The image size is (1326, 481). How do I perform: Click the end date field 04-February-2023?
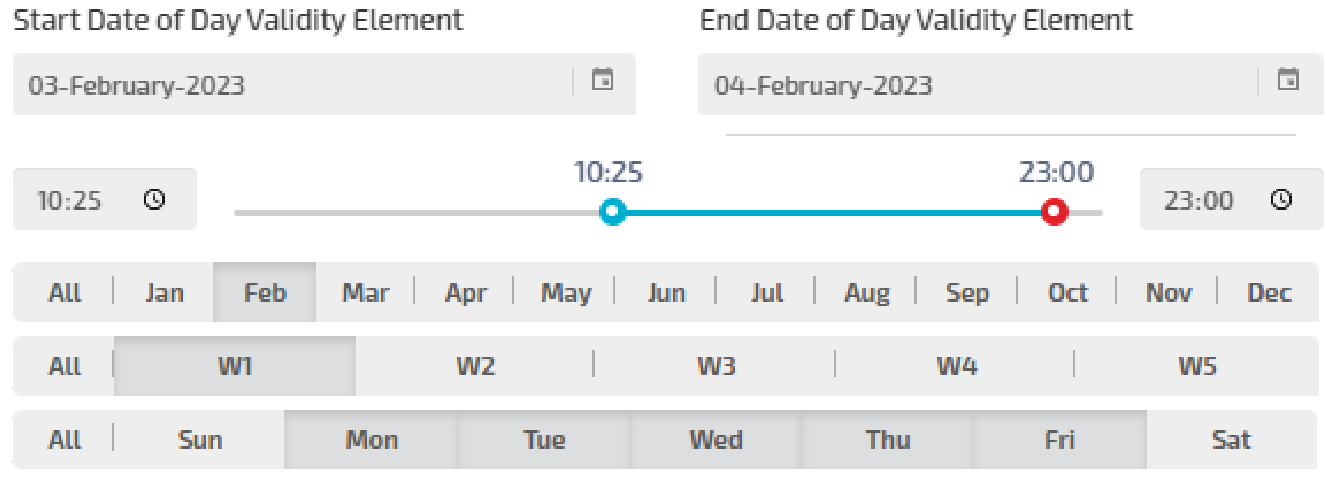coord(975,84)
